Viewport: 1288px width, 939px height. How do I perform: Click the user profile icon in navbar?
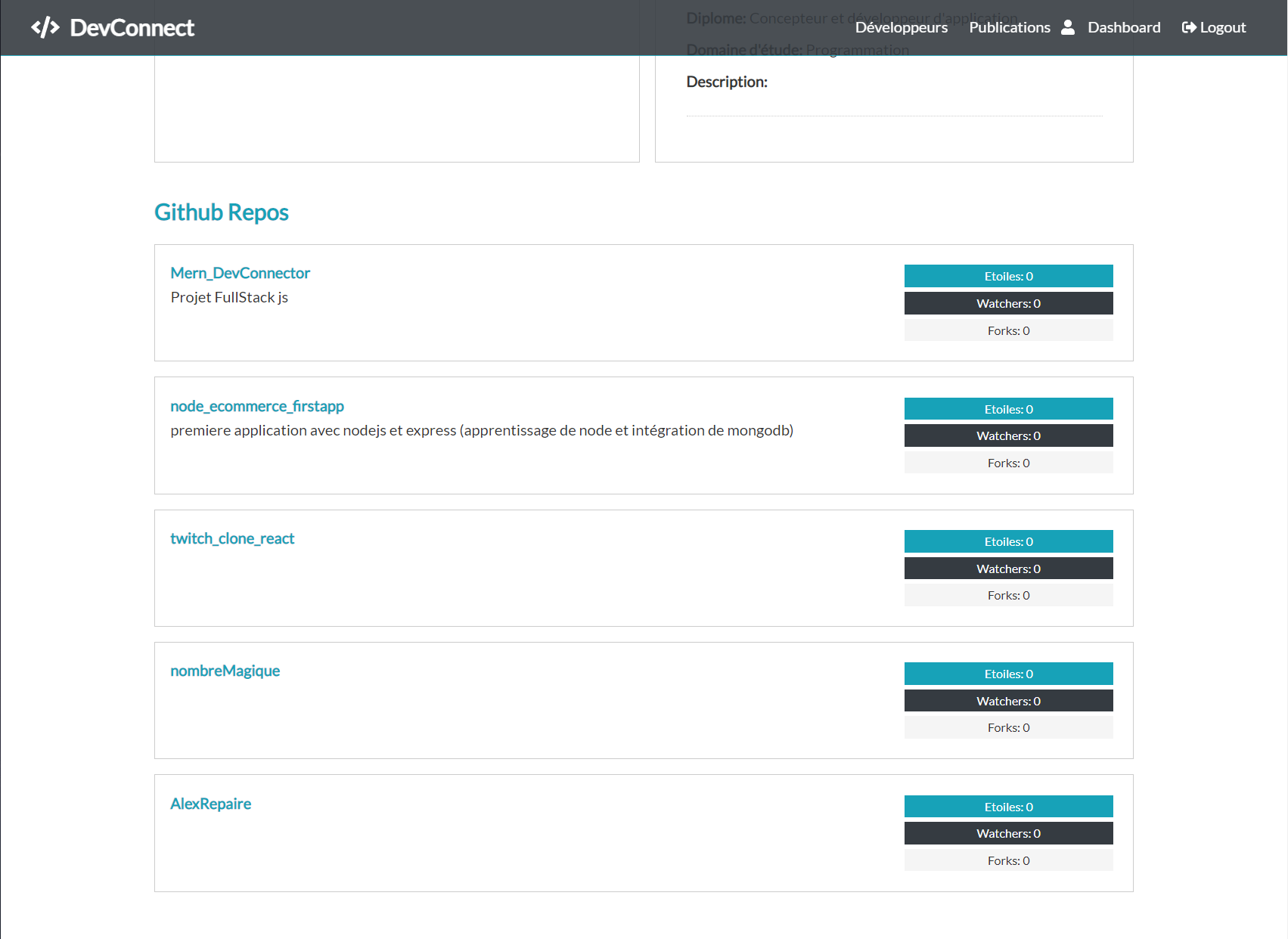tap(1068, 27)
